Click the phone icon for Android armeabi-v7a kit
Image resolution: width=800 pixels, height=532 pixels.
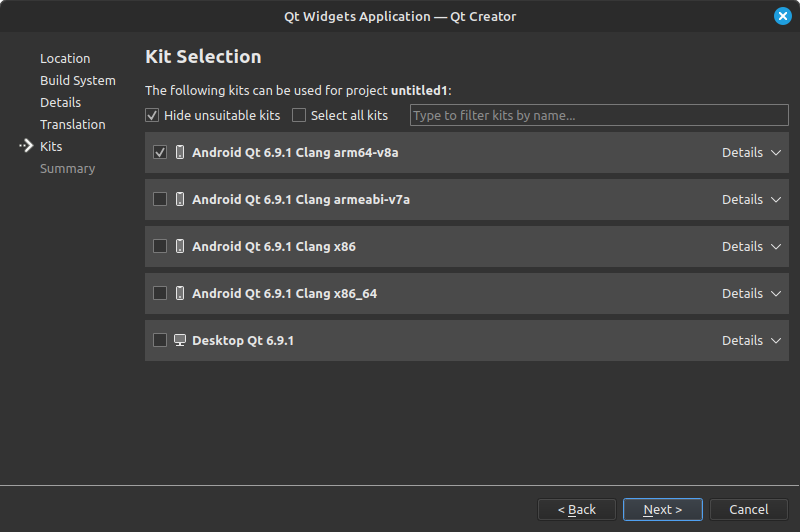click(x=180, y=199)
